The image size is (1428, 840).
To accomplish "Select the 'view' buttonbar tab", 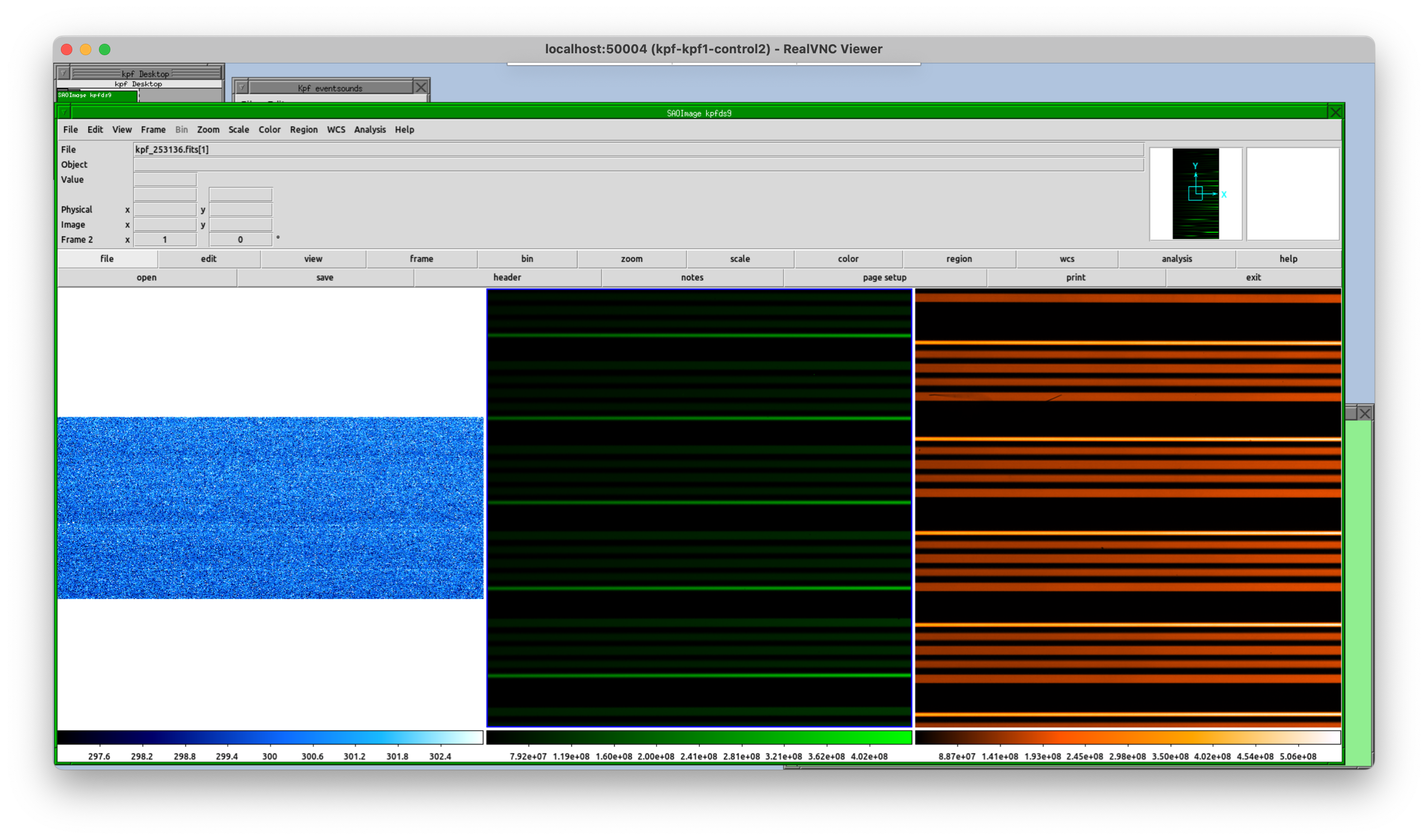I will 313,258.
